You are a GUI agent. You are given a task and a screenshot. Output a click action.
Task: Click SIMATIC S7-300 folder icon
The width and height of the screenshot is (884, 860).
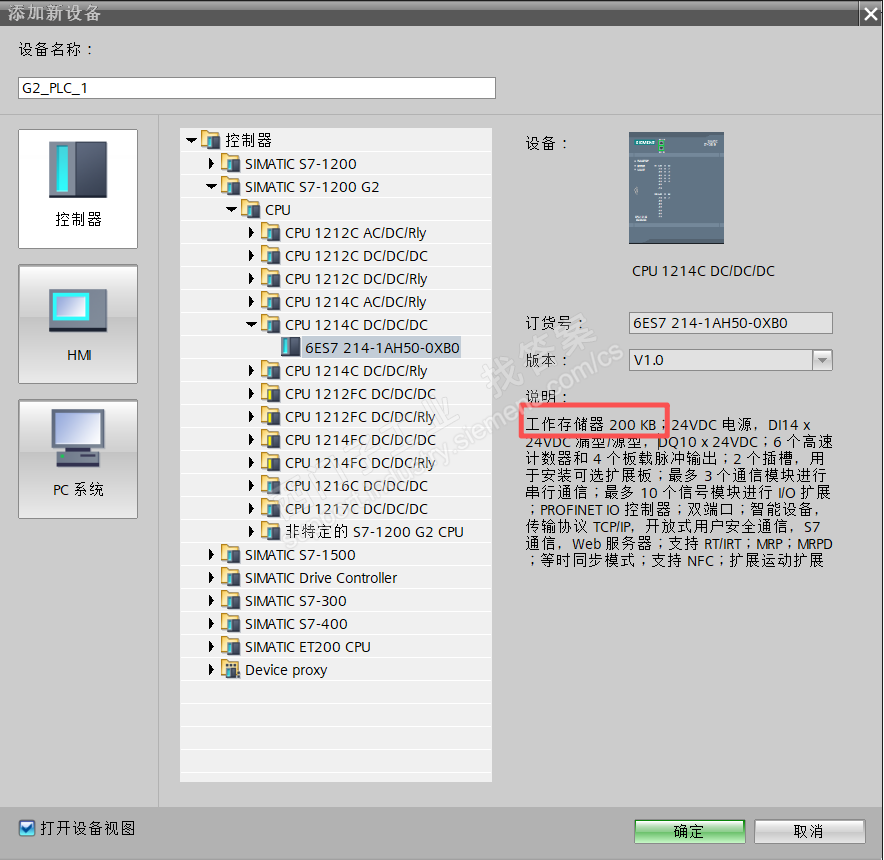point(231,600)
